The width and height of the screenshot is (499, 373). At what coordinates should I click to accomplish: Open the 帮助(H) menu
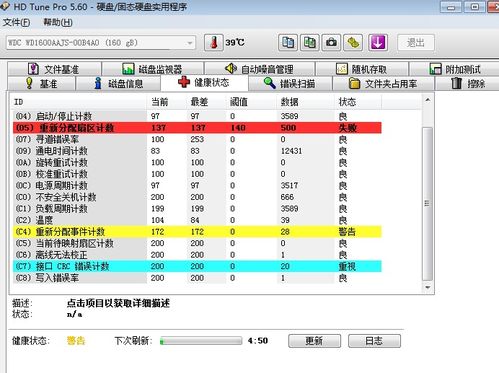(x=58, y=22)
